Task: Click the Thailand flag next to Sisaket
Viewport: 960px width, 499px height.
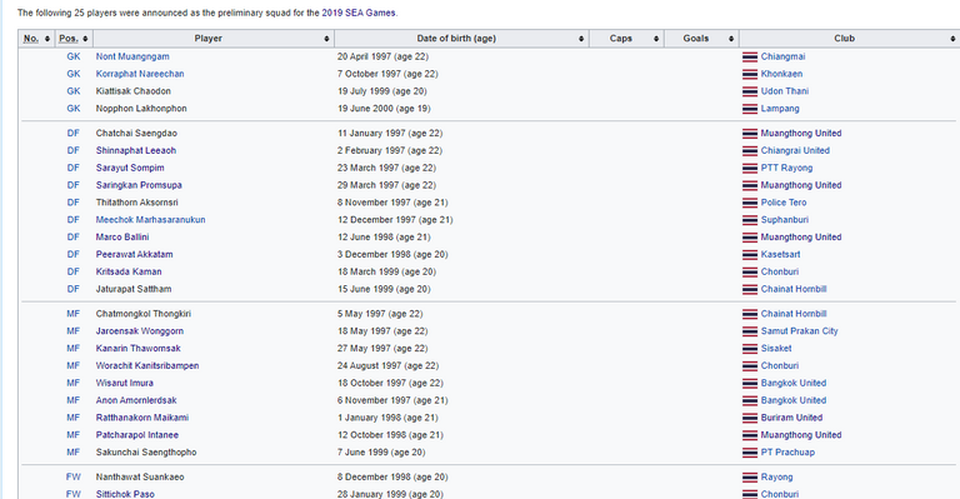Action: (750, 348)
